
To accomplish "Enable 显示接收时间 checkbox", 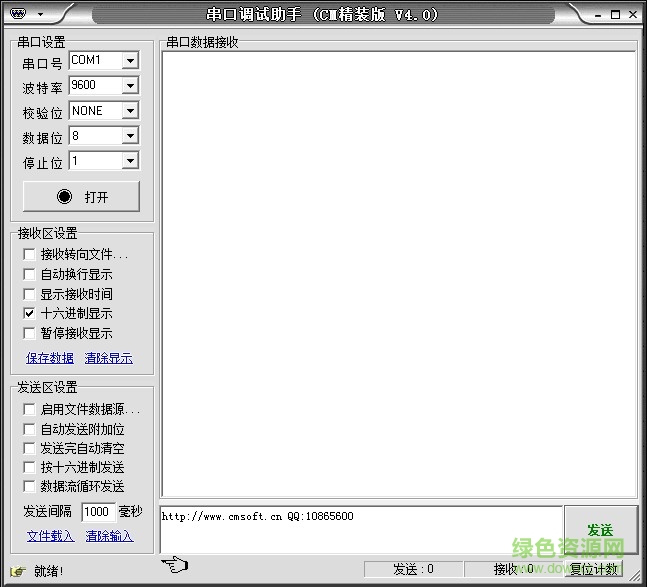I will click(29, 295).
